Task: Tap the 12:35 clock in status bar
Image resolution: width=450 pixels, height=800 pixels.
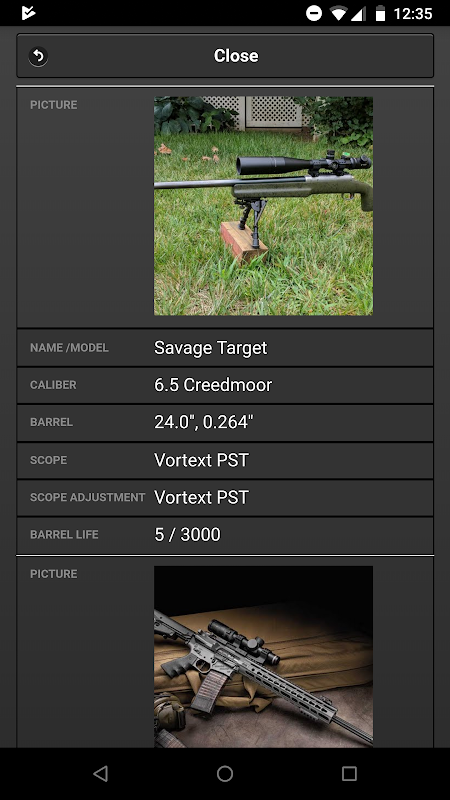Action: 413,13
